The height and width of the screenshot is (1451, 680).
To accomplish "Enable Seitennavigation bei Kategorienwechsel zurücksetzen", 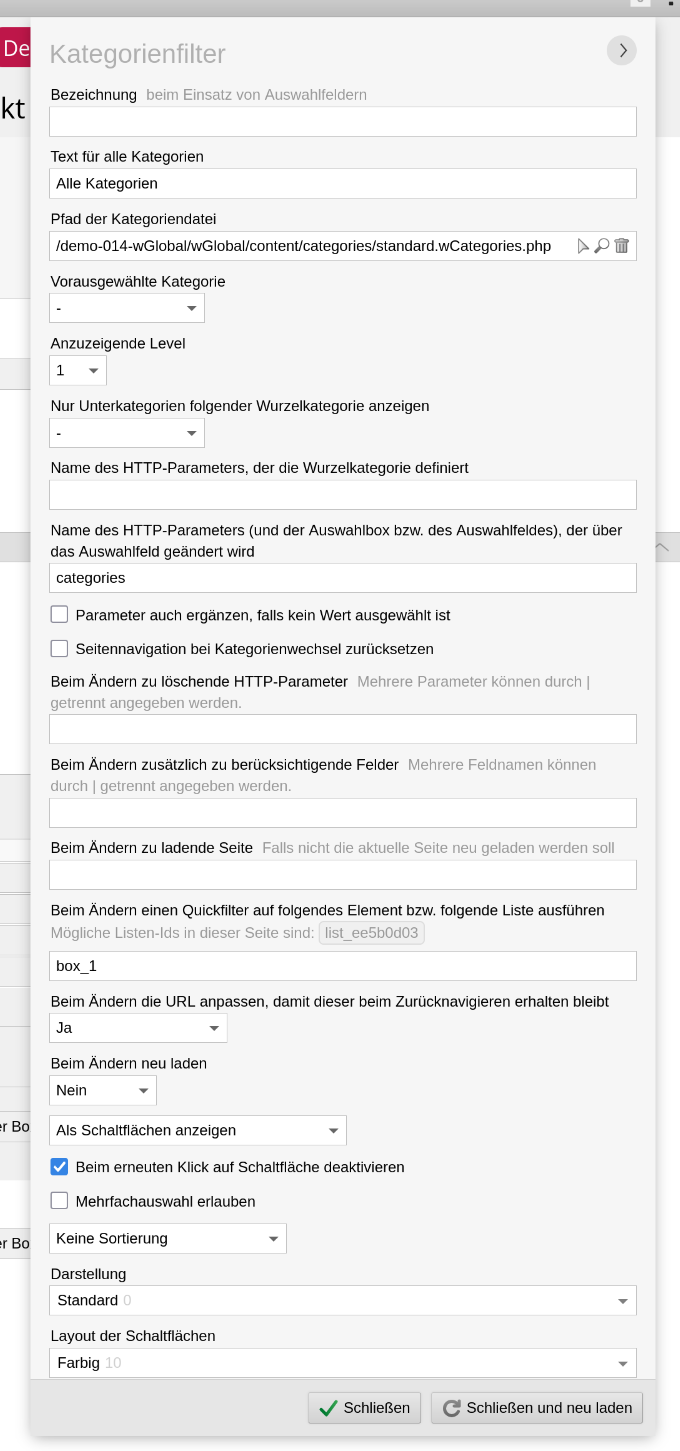I will (59, 649).
